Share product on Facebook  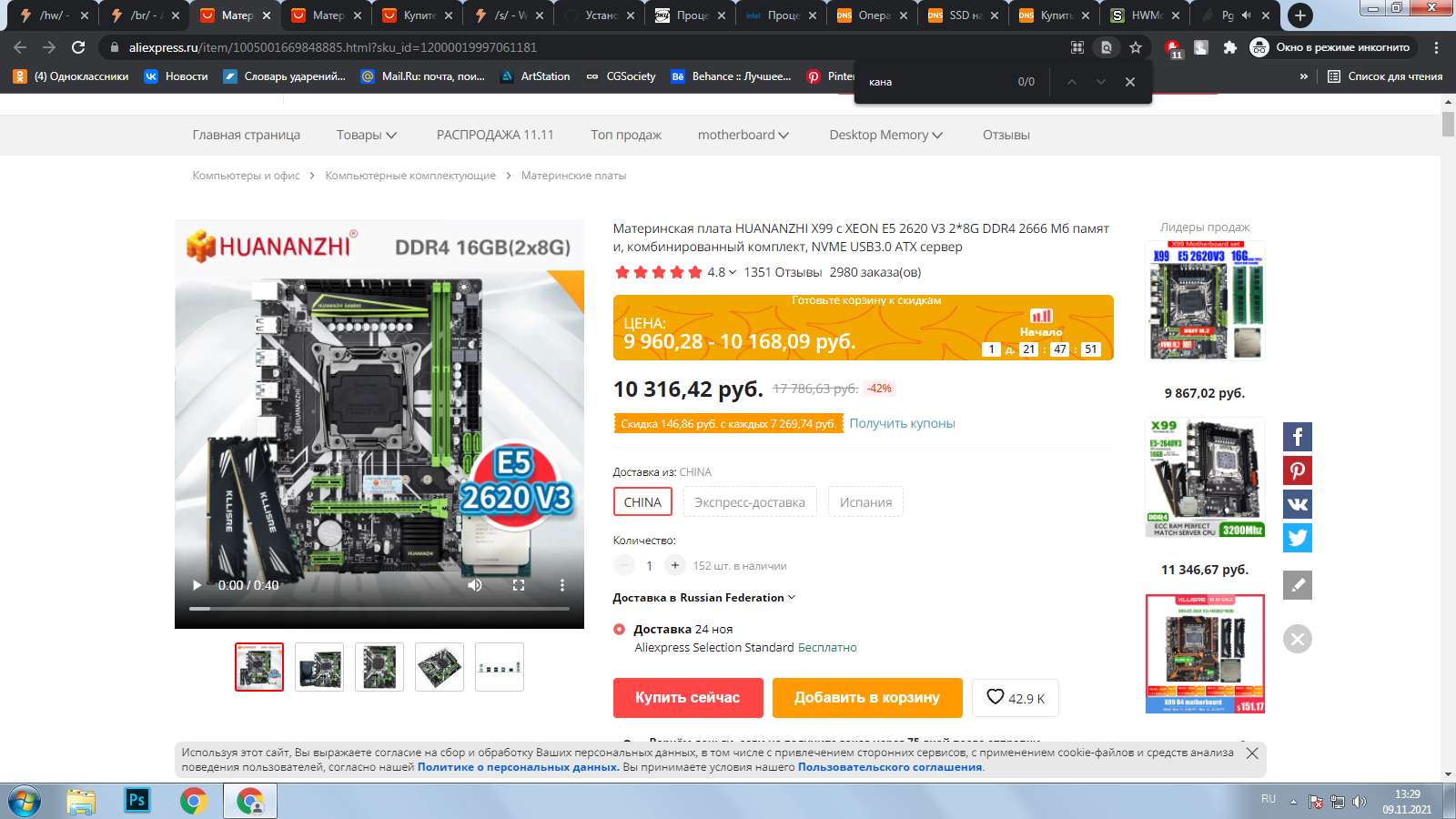click(1297, 437)
